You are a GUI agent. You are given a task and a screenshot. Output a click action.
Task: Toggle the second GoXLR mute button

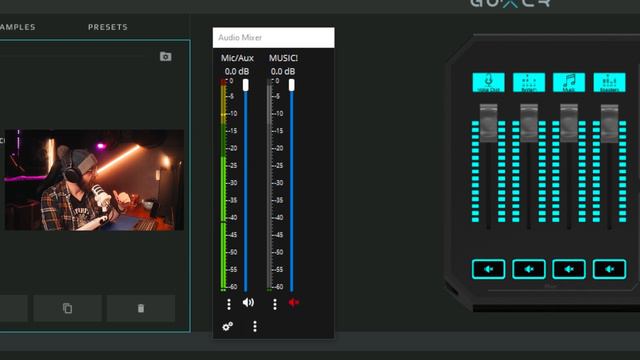(x=529, y=269)
